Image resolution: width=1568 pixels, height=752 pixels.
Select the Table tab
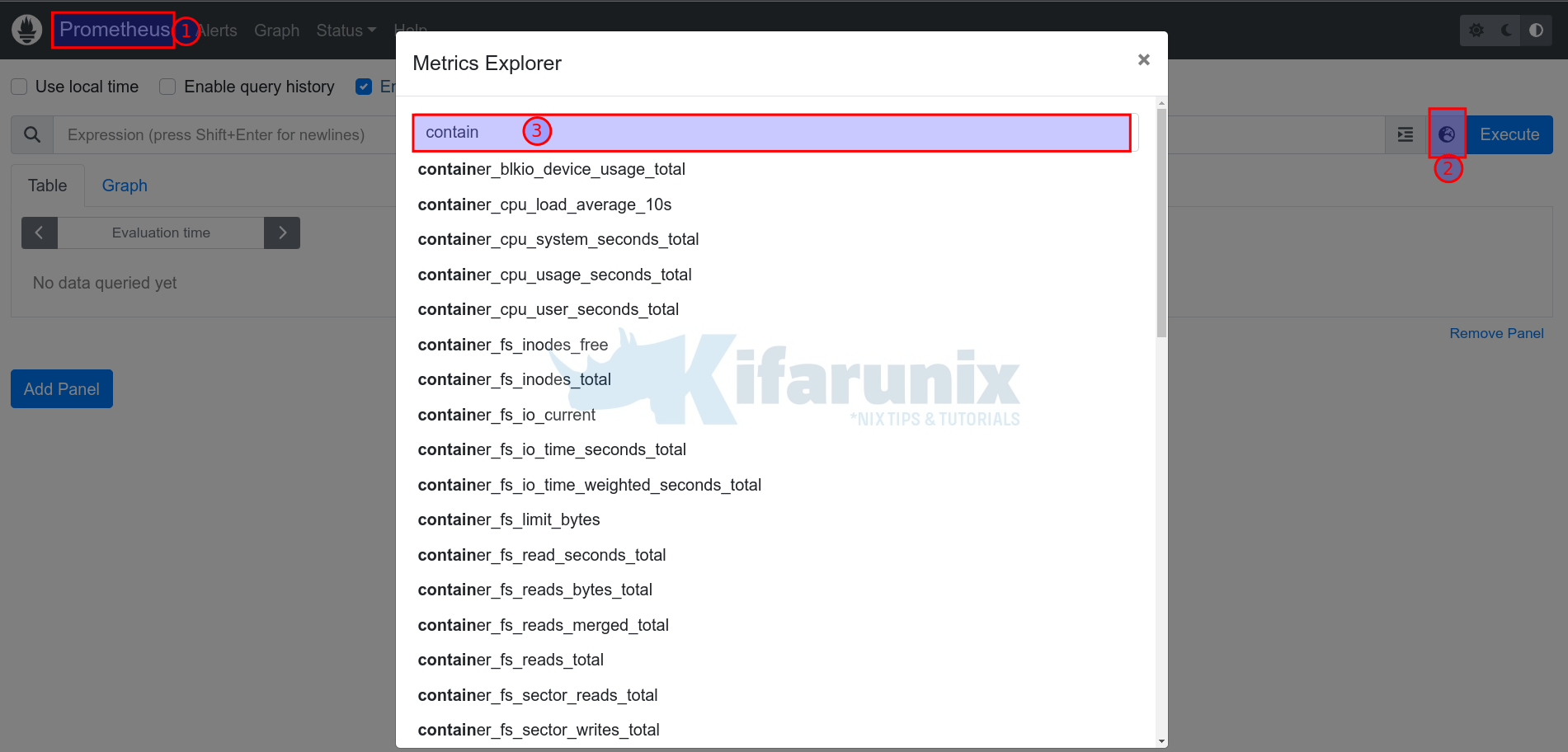[x=47, y=186]
